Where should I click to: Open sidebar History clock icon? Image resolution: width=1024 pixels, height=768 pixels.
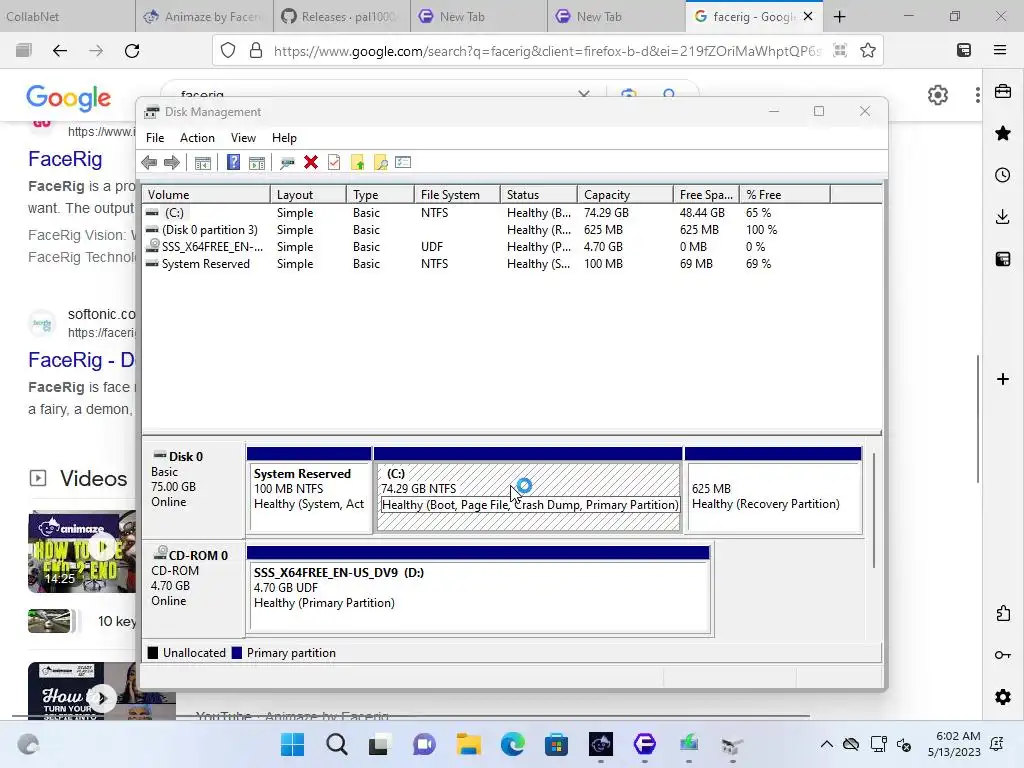coord(1002,175)
